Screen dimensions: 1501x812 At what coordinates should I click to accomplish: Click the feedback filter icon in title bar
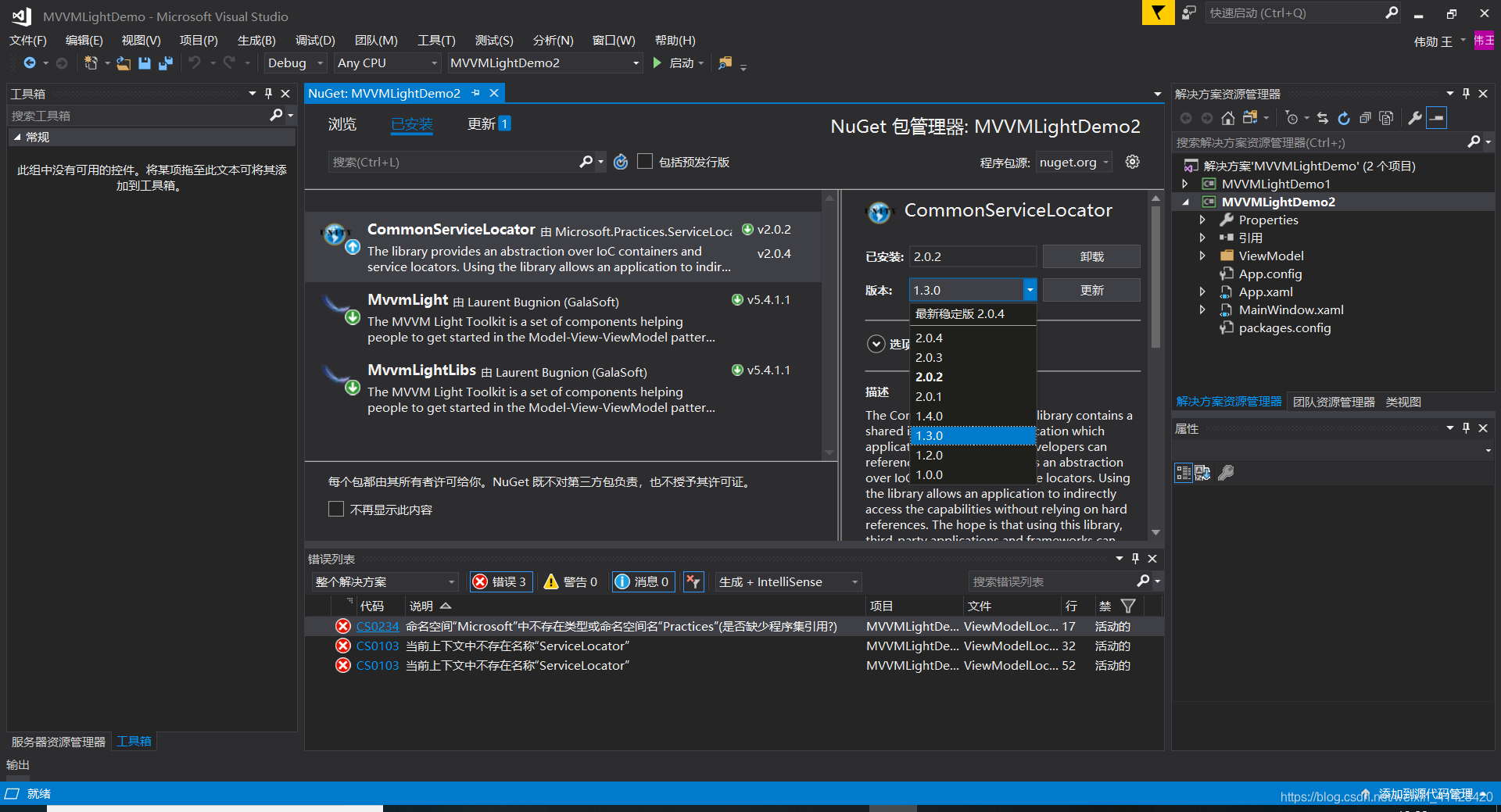[x=1158, y=13]
